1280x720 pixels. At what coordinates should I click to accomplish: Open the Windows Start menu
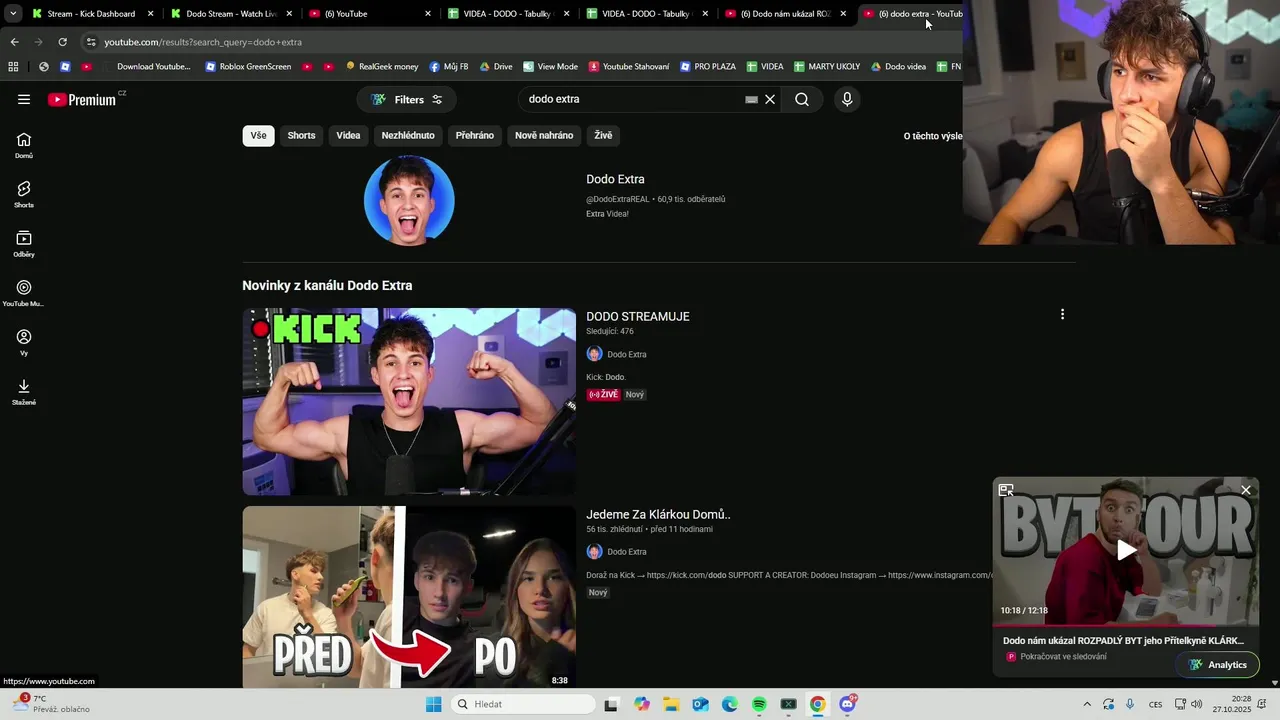click(x=433, y=704)
